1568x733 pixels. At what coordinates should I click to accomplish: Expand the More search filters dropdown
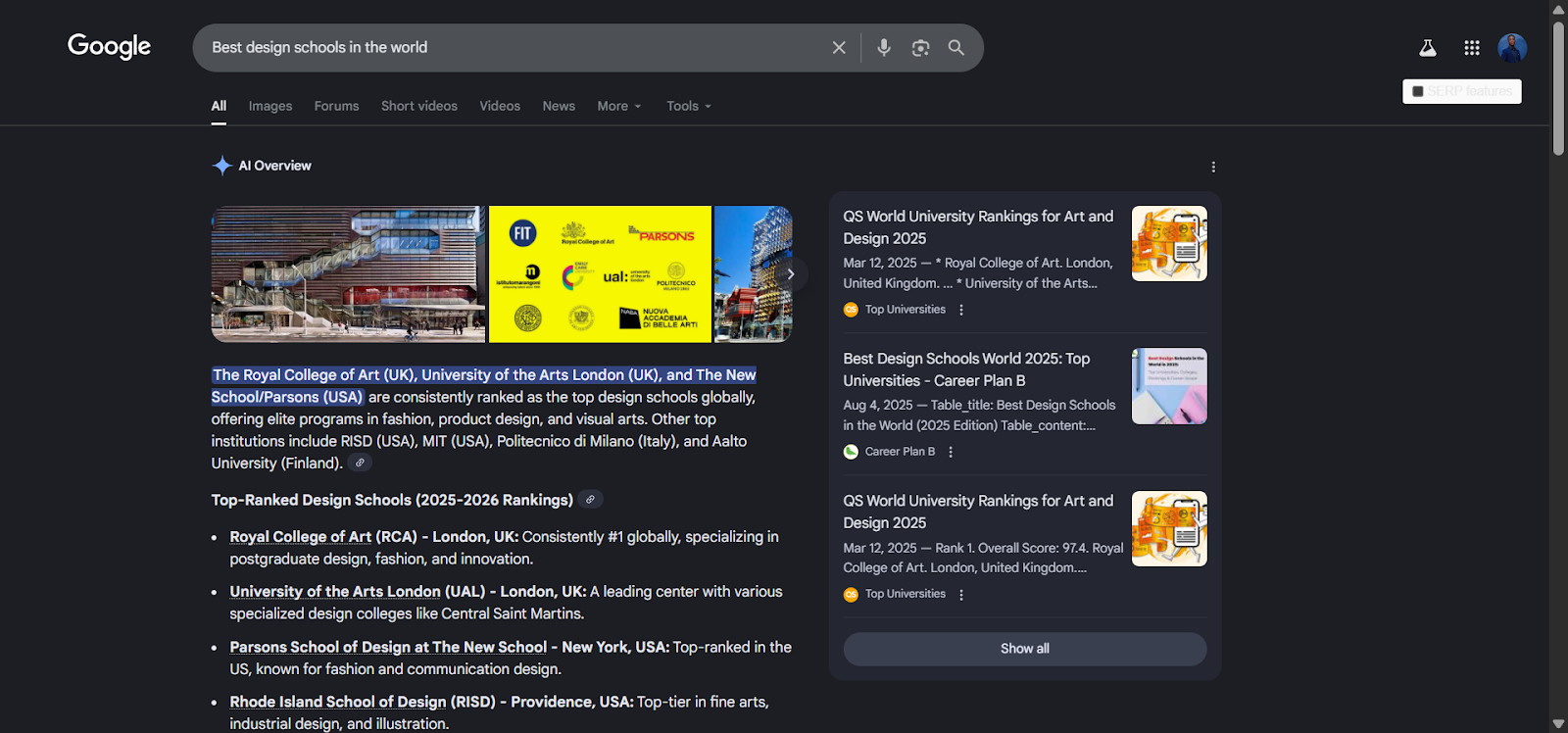[x=618, y=106]
